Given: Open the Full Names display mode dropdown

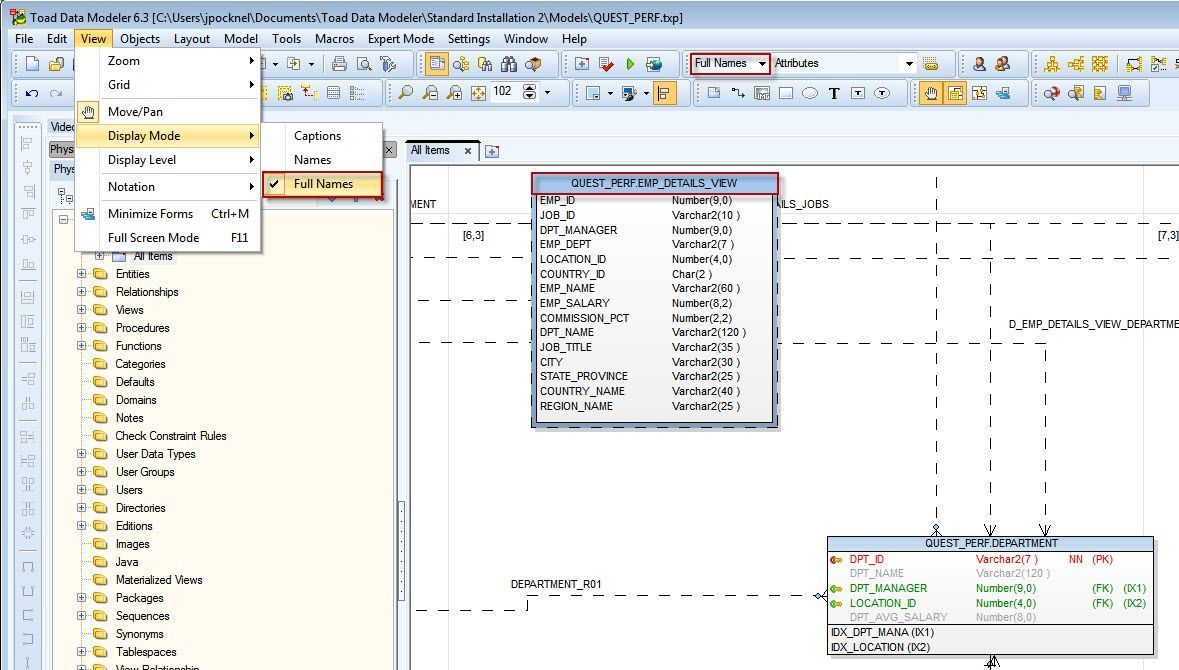Looking at the screenshot, I should pos(762,64).
